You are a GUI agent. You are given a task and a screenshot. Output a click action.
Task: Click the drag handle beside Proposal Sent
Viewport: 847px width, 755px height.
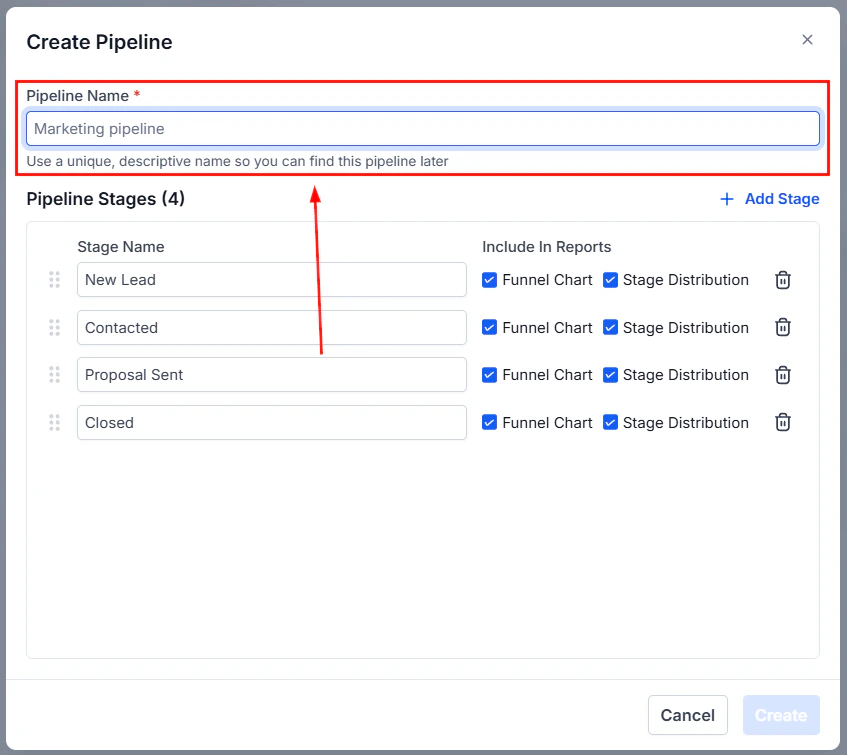55,375
